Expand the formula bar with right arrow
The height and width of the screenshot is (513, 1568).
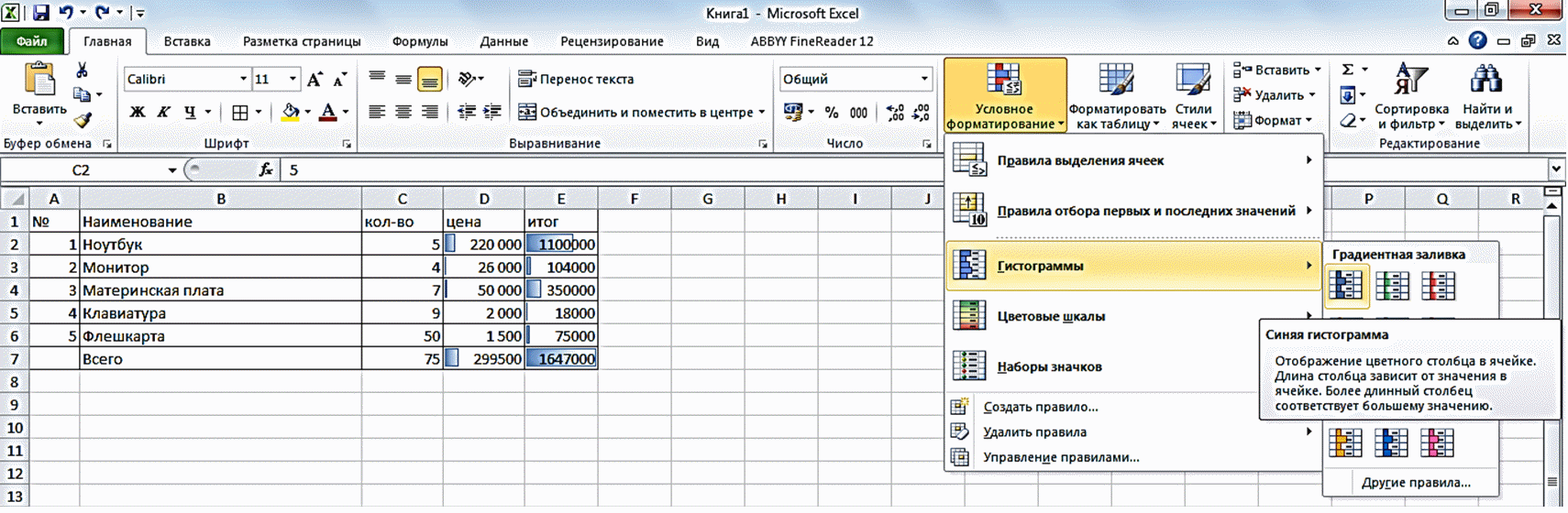pyautogui.click(x=1555, y=169)
